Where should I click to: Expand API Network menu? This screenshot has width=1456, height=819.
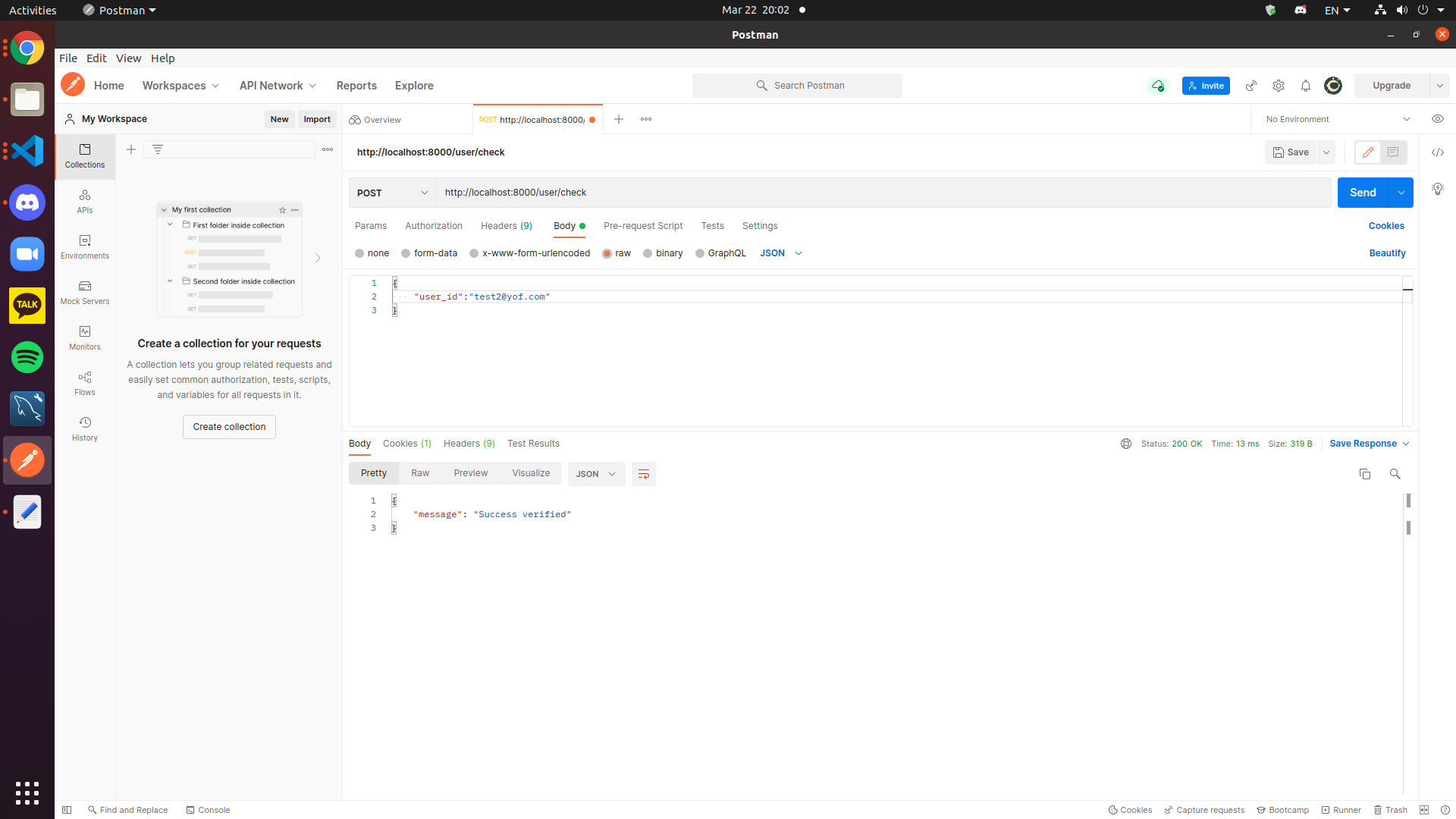278,86
